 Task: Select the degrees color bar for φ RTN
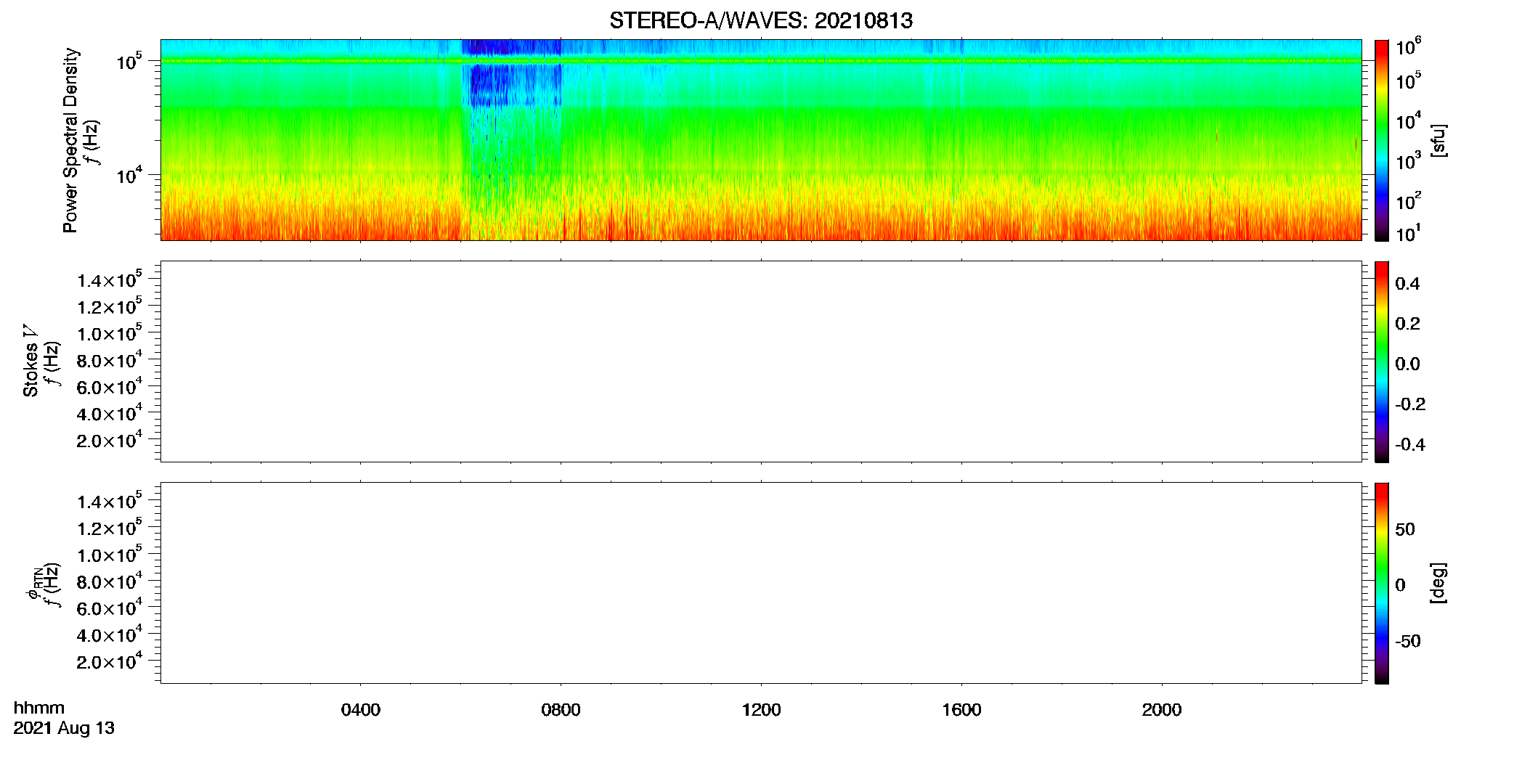(1382, 583)
